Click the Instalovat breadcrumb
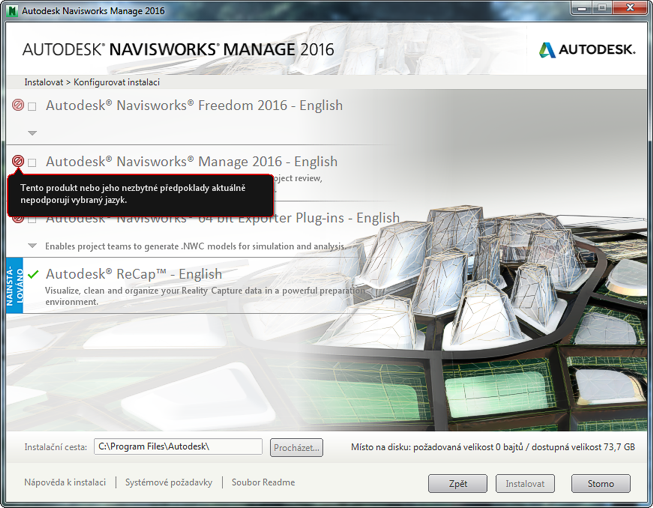 tap(43, 82)
